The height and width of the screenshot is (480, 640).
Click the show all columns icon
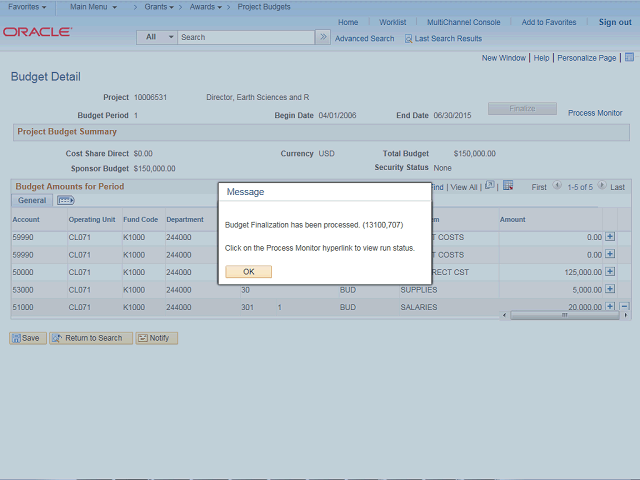tap(65, 200)
